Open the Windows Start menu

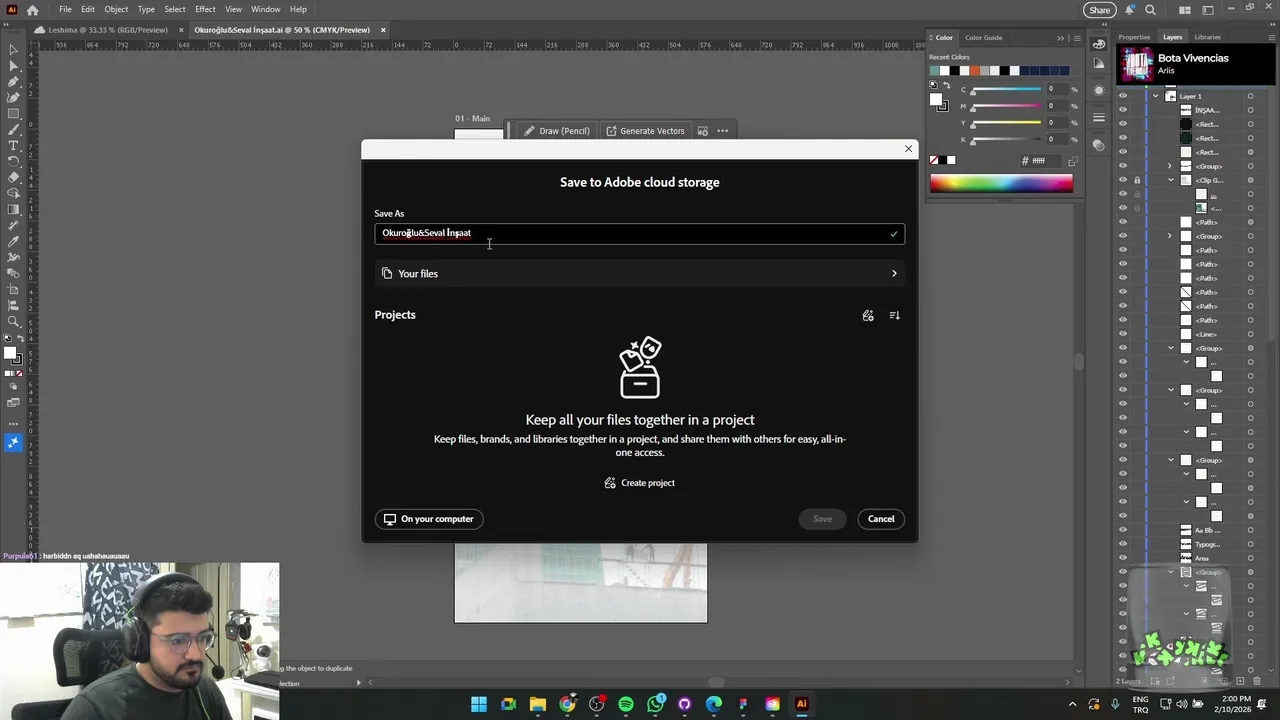(x=479, y=704)
